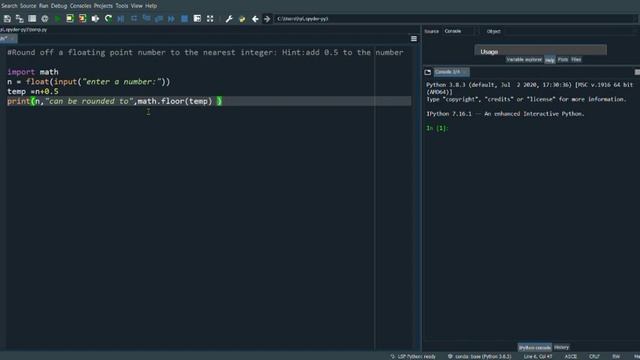Toggle fullscreen mode icon
Image resolution: width=640 pixels, height=360 pixels.
click(x=210, y=19)
